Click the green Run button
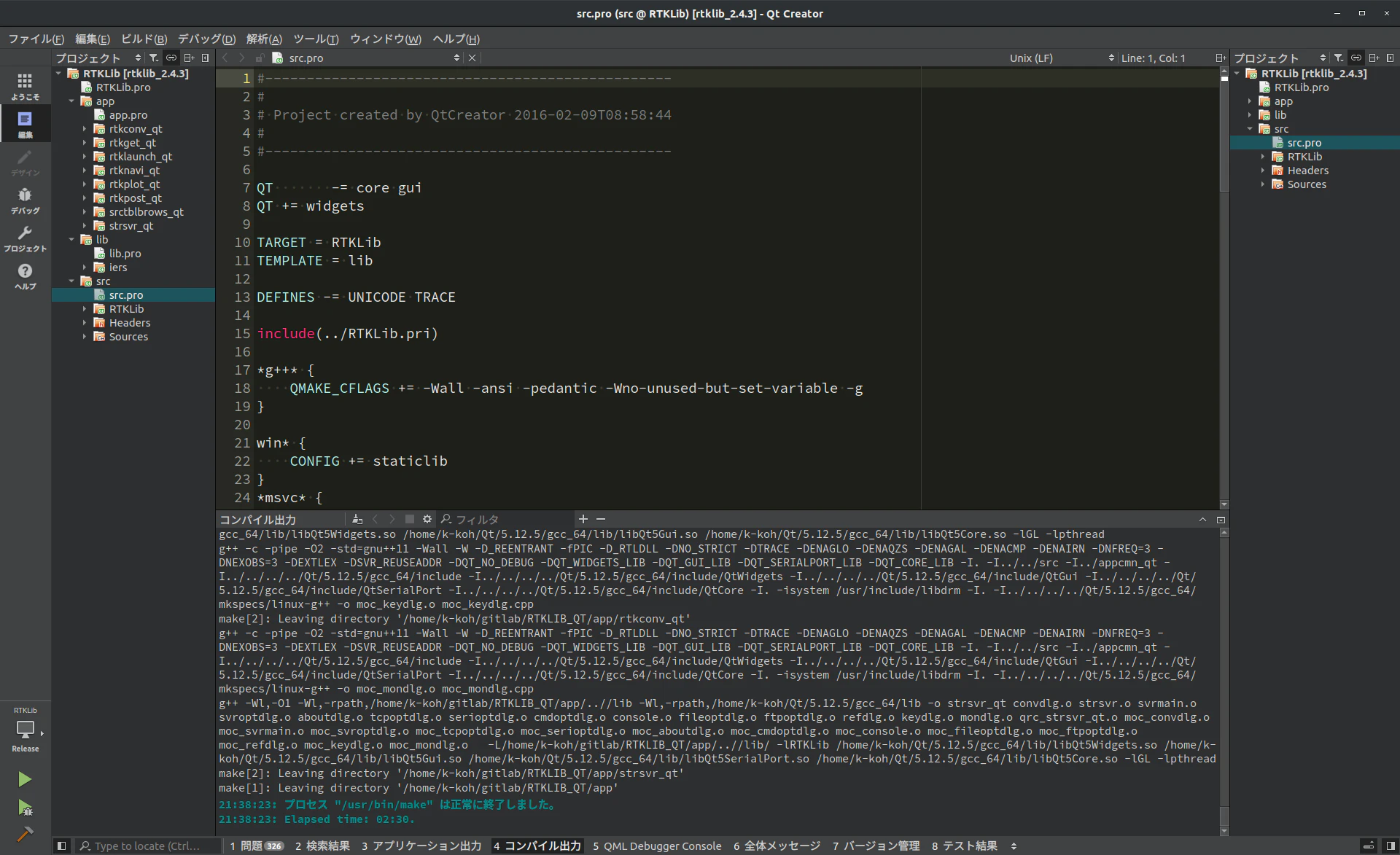The image size is (1400, 855). pyautogui.click(x=25, y=779)
